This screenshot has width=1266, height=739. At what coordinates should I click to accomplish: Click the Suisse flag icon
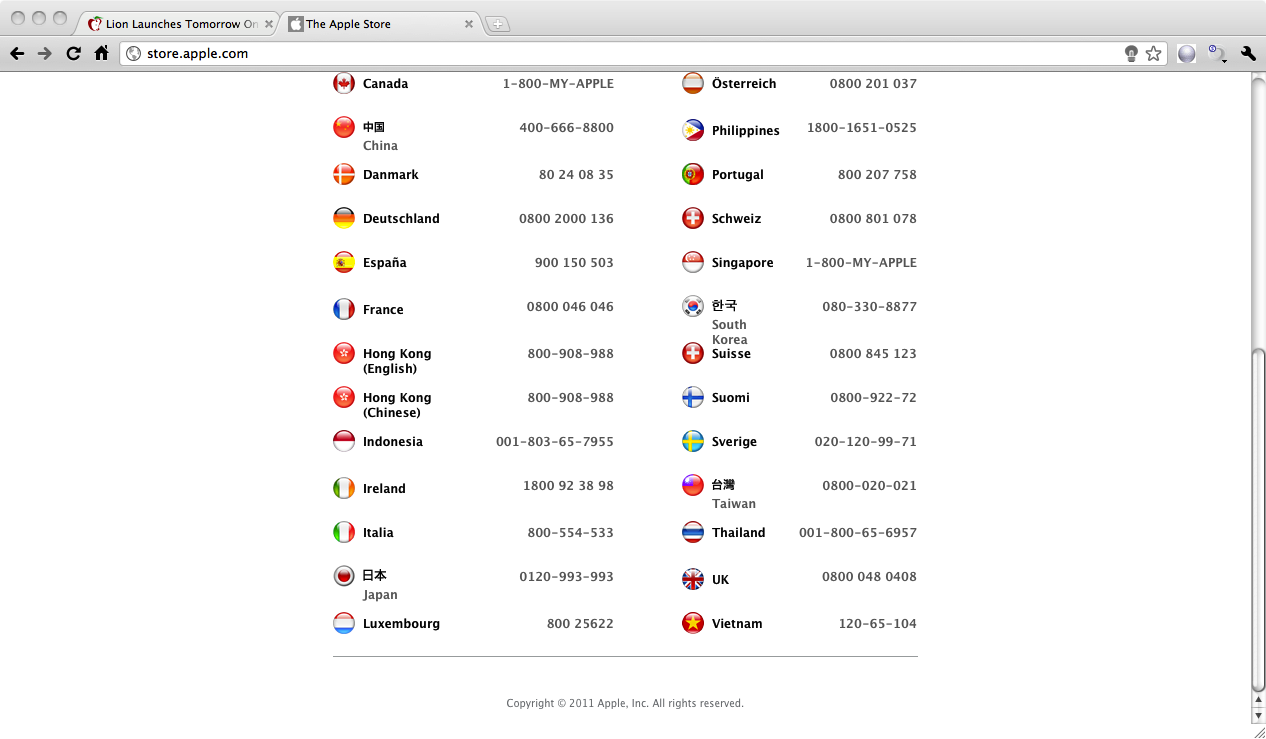click(693, 353)
